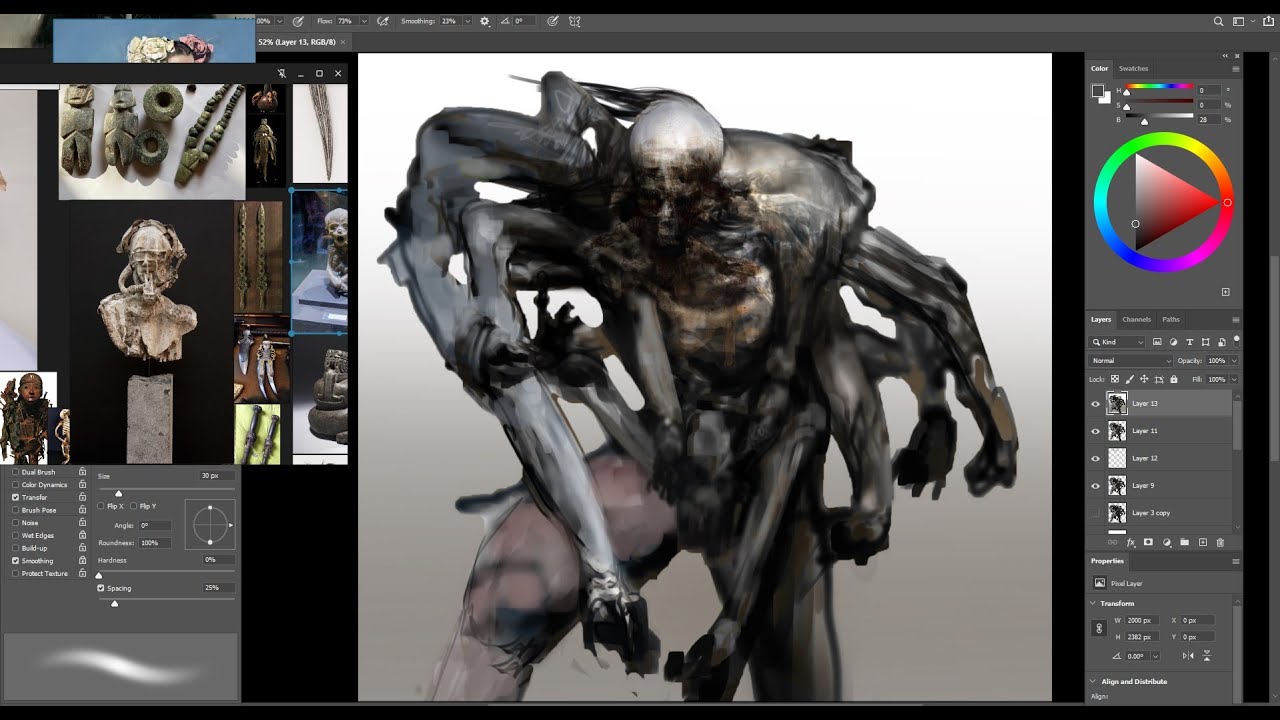Open the layer blend mode Normal dropdown

click(x=1130, y=360)
